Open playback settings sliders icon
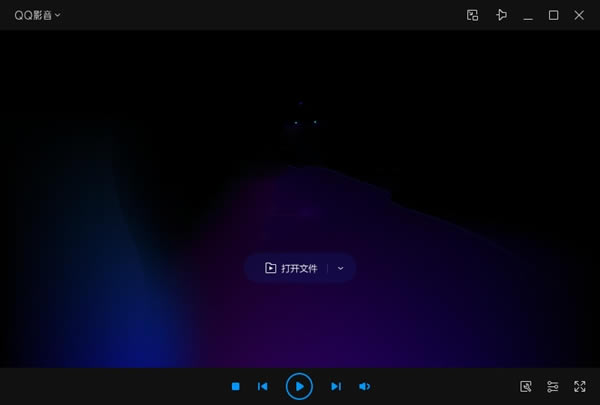 point(553,387)
